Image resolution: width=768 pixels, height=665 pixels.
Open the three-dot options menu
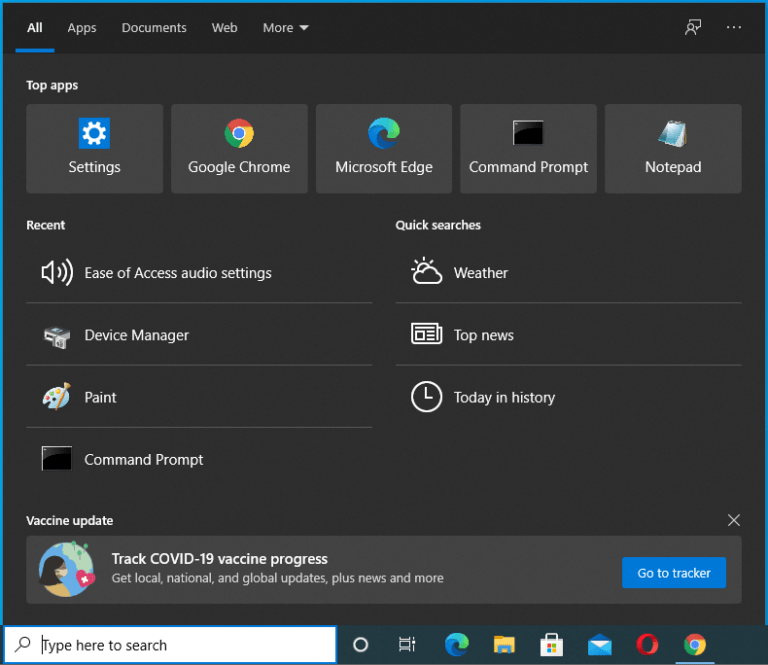tap(734, 28)
